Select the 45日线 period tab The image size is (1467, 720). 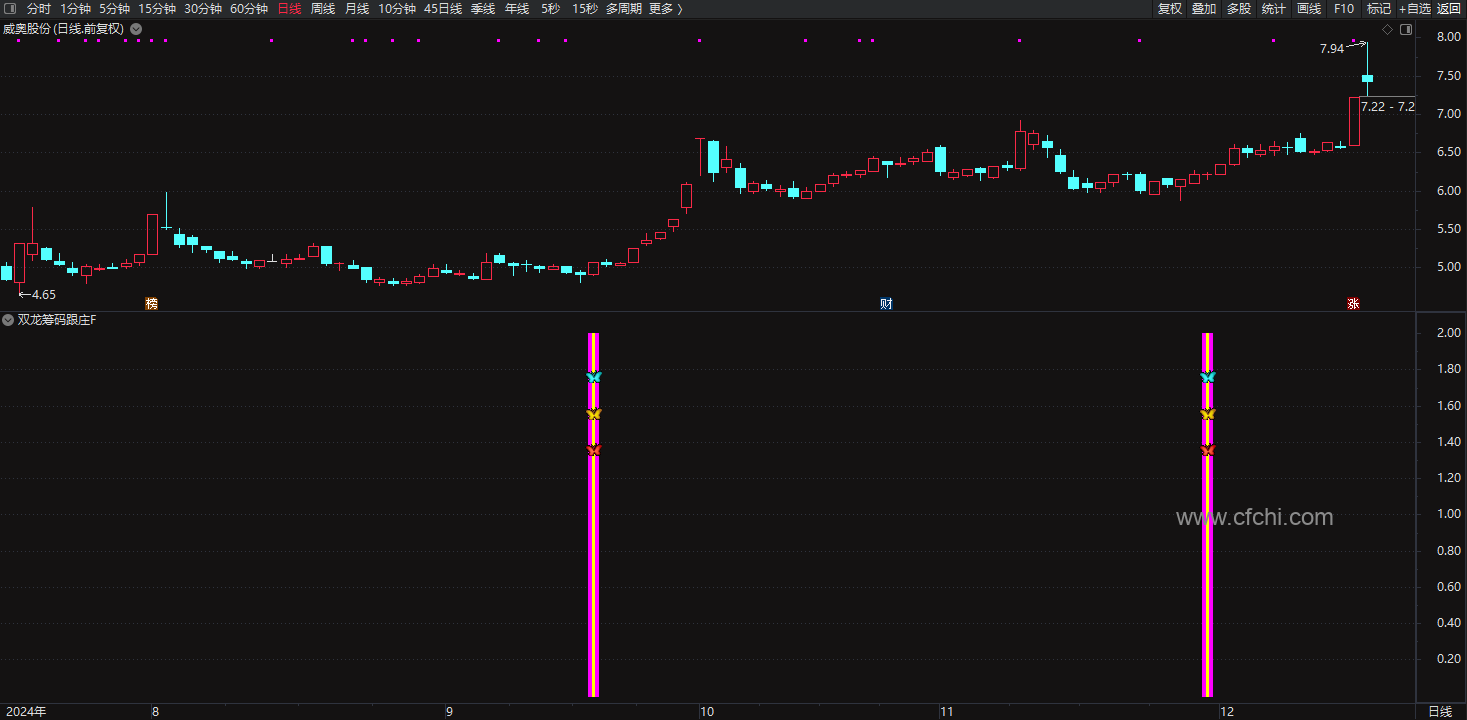tap(443, 9)
